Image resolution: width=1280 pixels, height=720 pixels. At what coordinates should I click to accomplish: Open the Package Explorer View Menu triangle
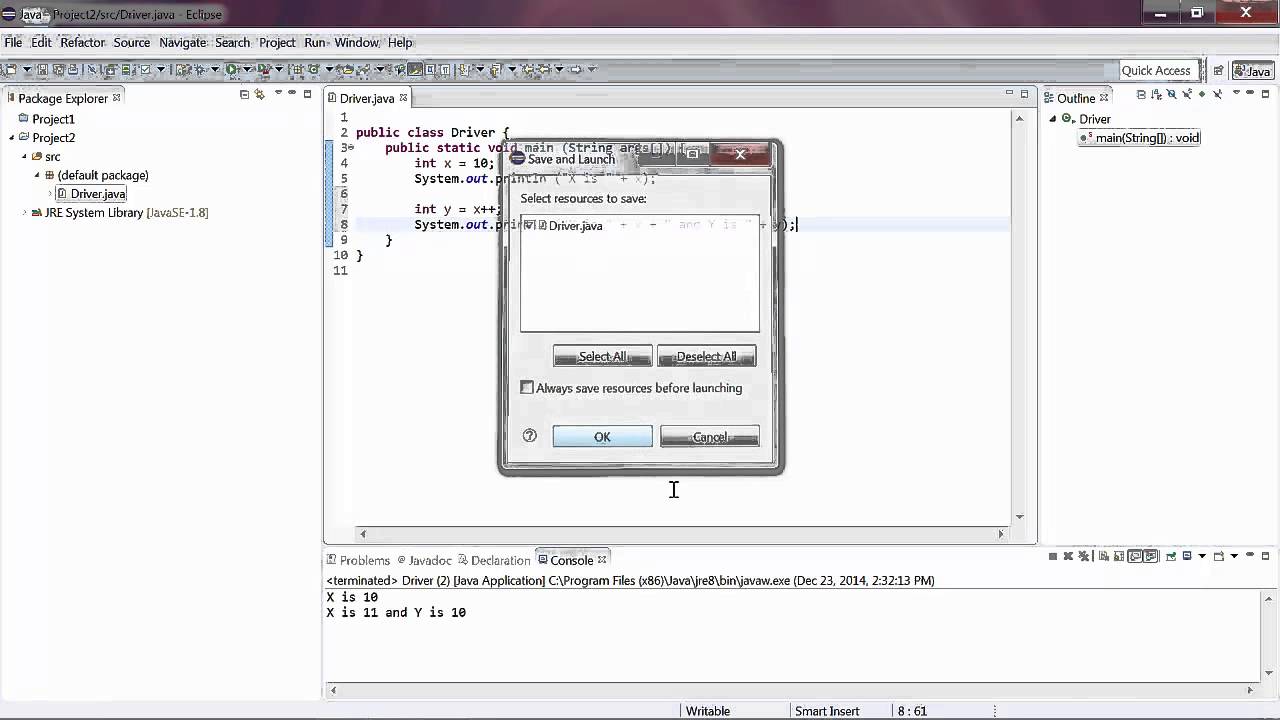[x=278, y=93]
